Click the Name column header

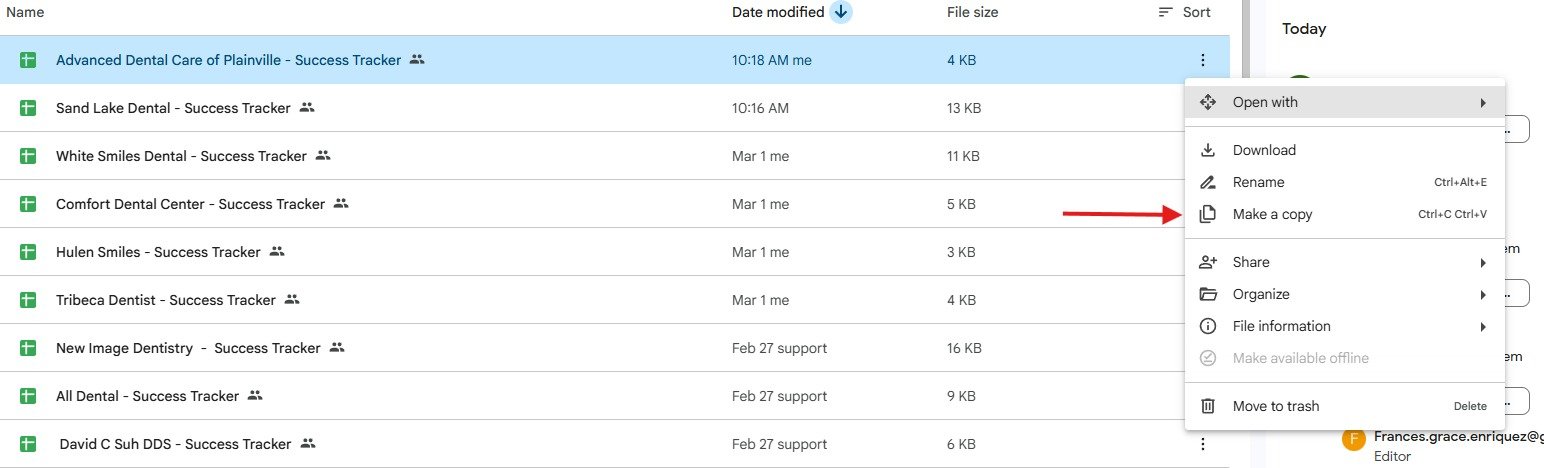tap(25, 12)
